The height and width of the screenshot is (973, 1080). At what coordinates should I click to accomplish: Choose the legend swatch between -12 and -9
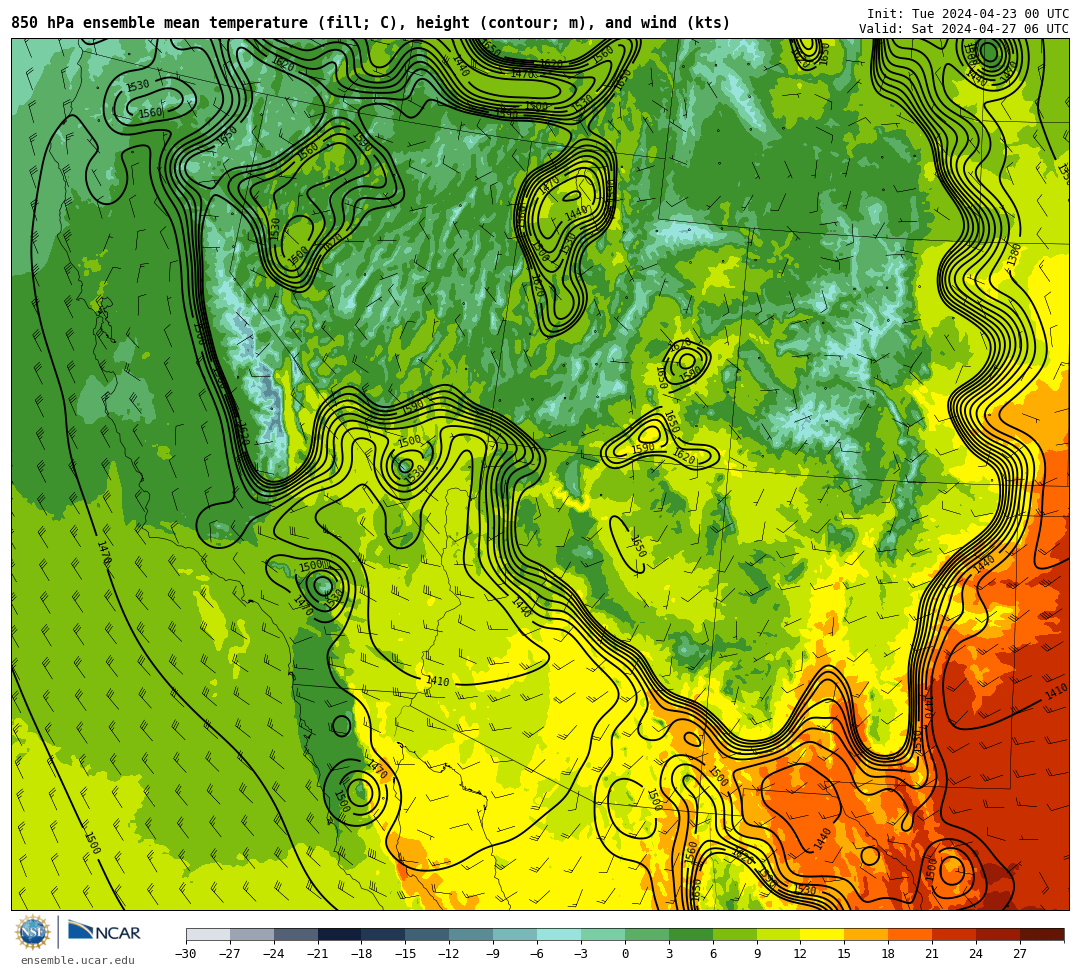coord(472,934)
